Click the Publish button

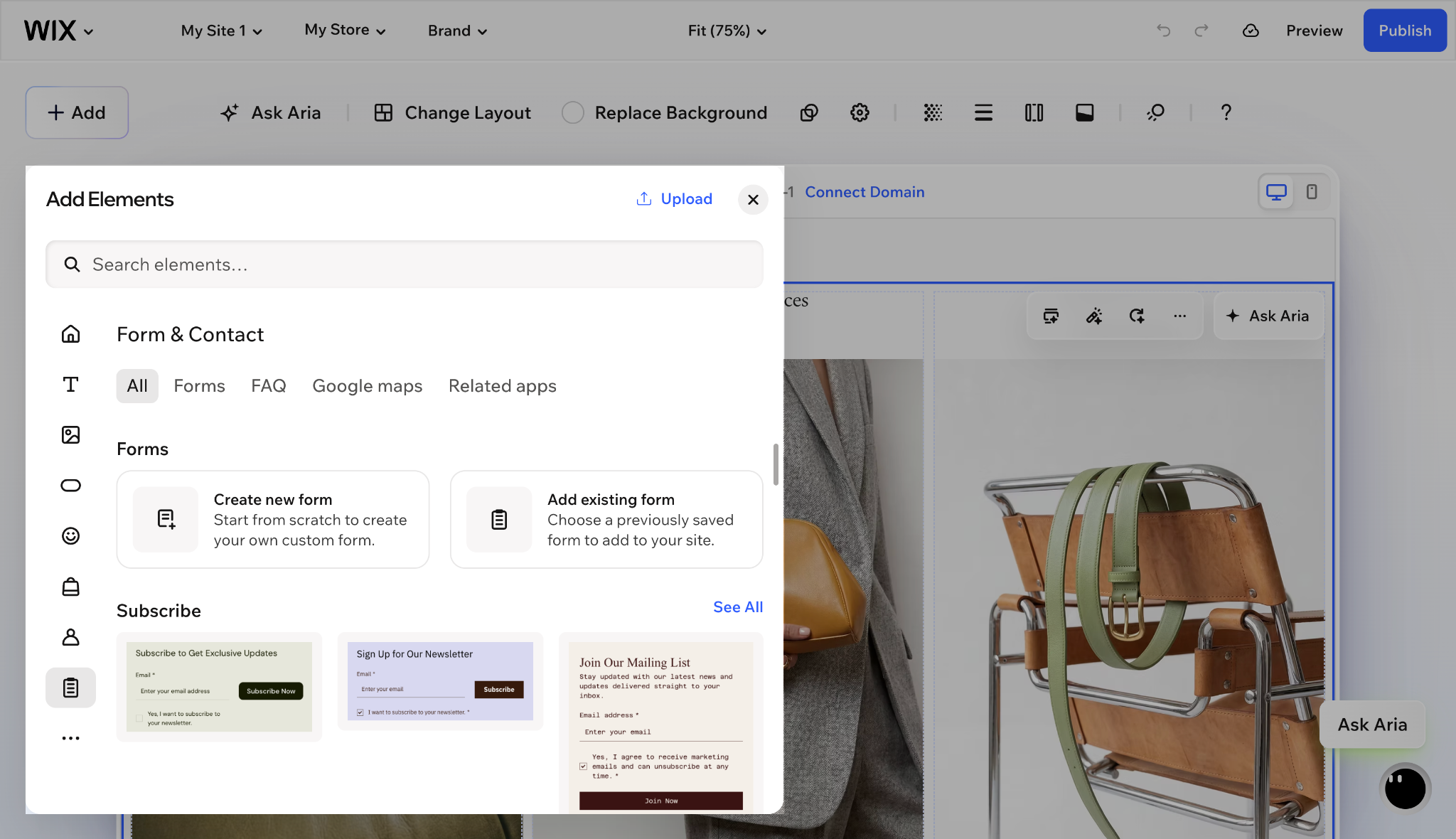coord(1404,31)
